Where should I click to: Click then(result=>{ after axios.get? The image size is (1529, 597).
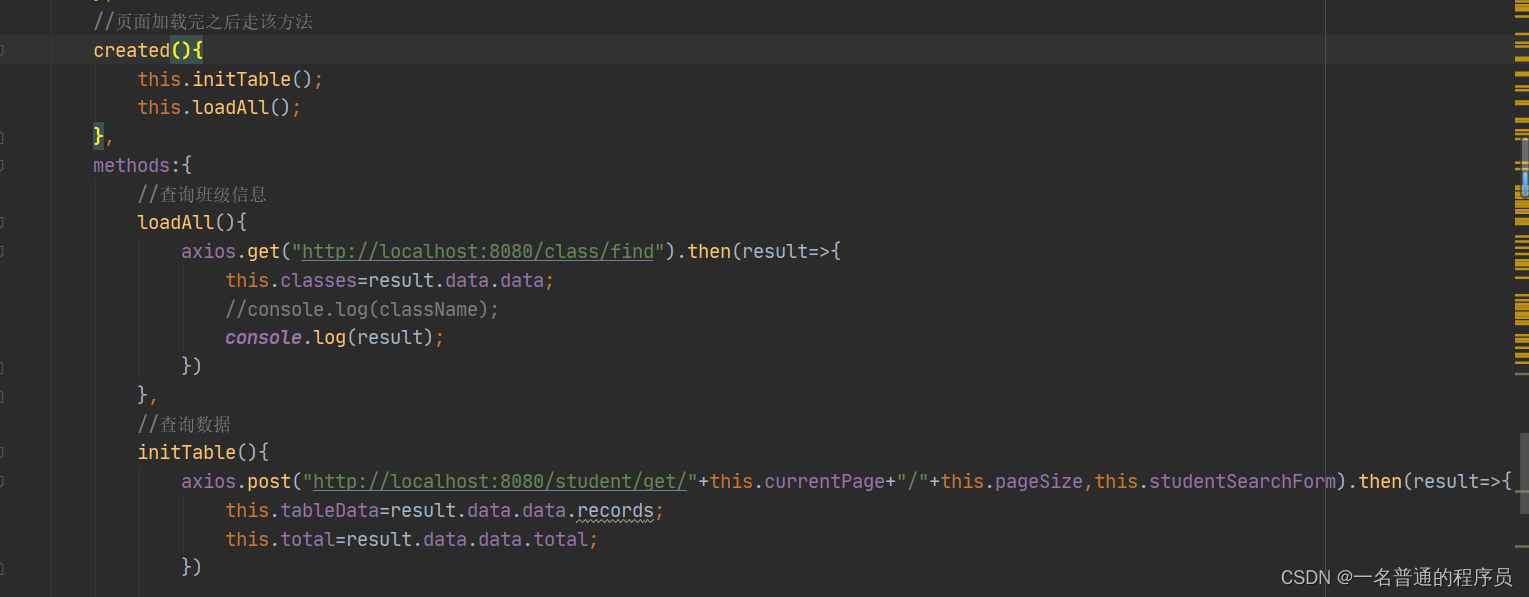click(x=764, y=251)
